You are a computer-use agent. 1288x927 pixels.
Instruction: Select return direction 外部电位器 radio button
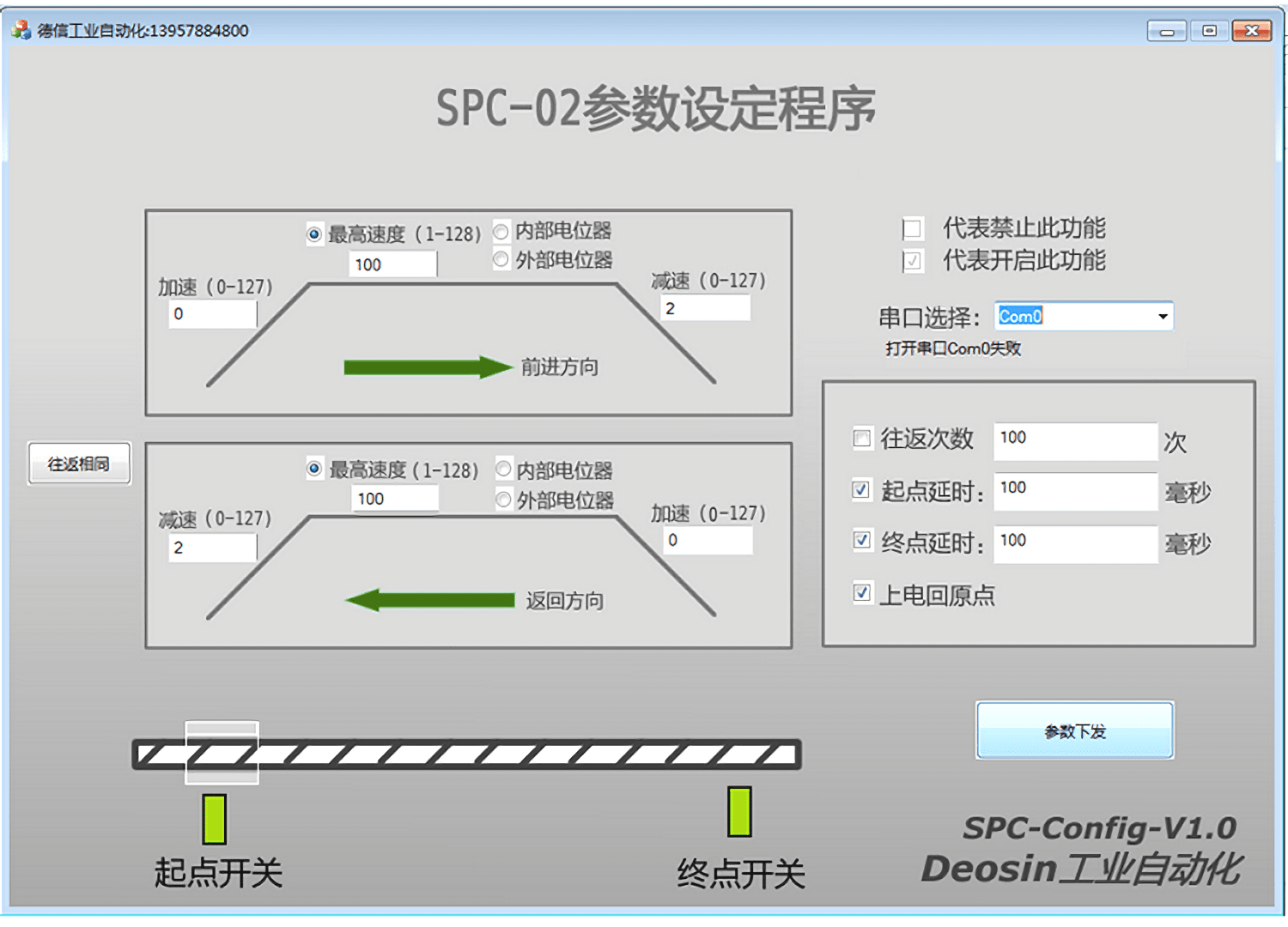504,500
